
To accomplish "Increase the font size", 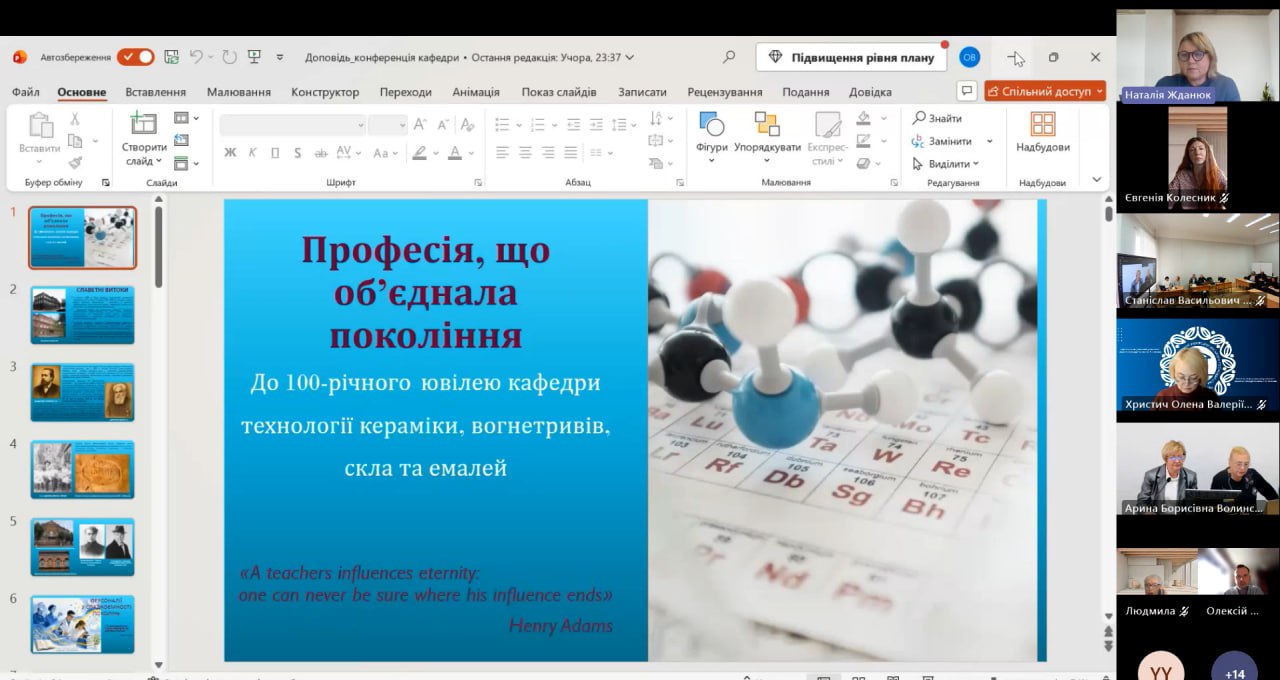I will coord(420,125).
